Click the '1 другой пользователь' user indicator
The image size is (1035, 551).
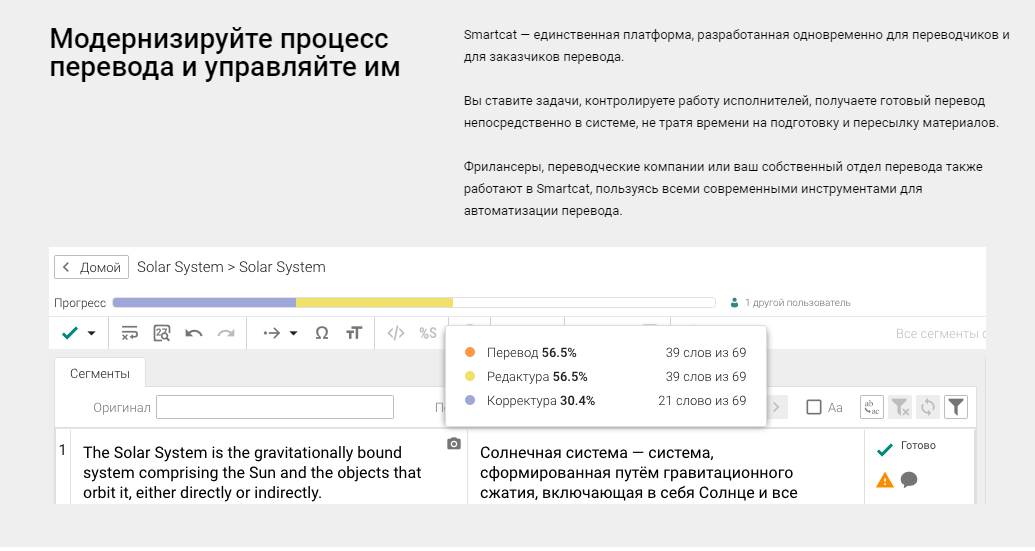click(x=790, y=302)
